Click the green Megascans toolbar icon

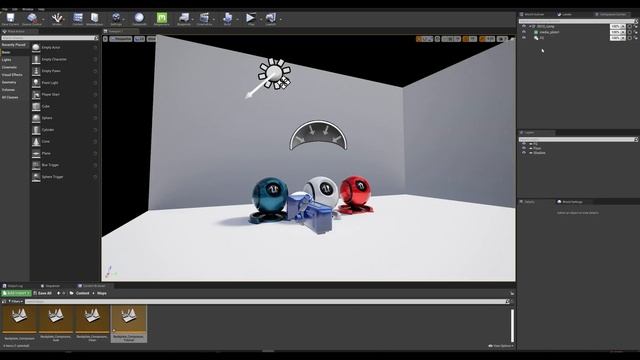(162, 18)
